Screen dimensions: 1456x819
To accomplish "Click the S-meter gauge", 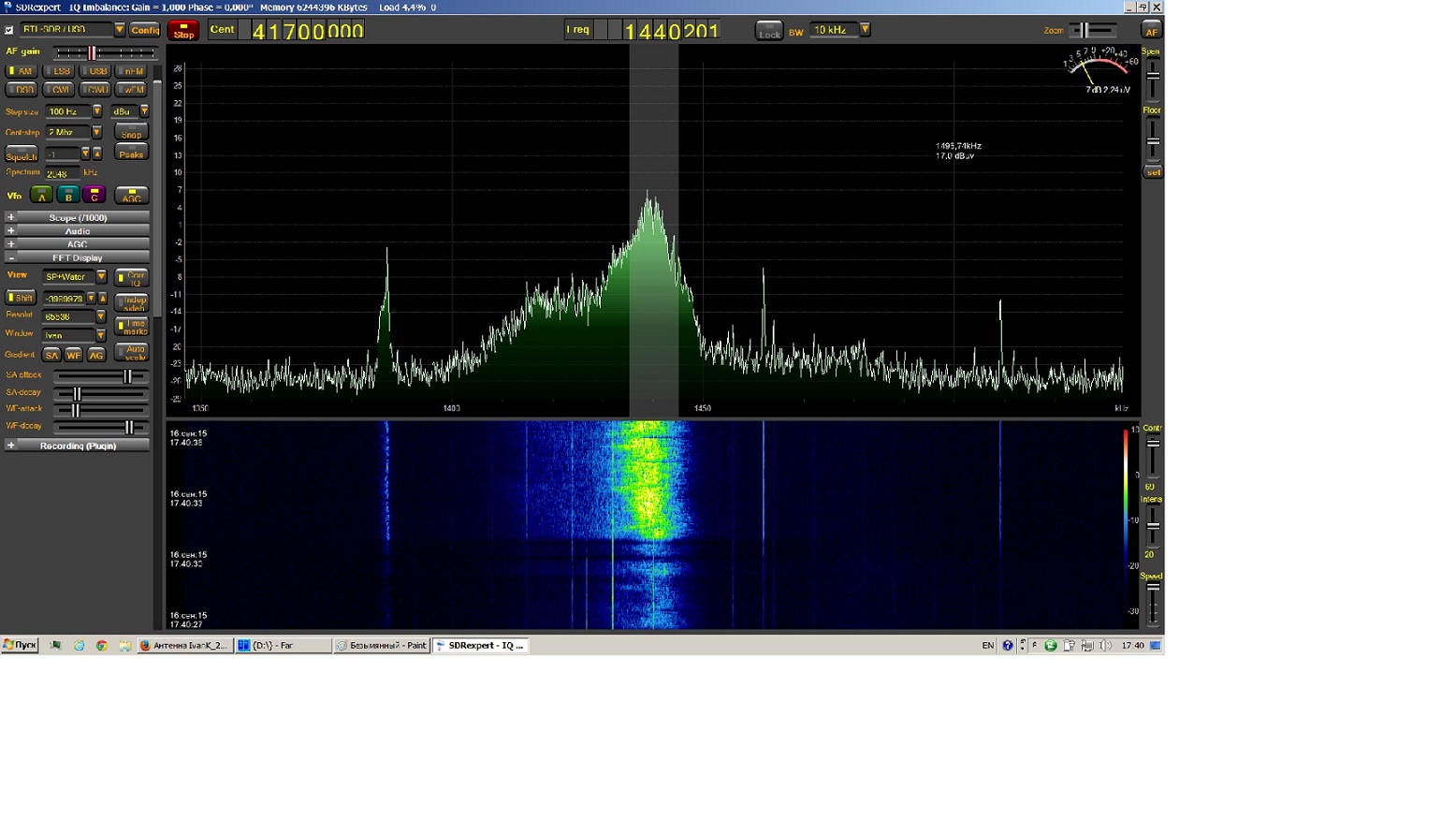I will tap(1099, 70).
